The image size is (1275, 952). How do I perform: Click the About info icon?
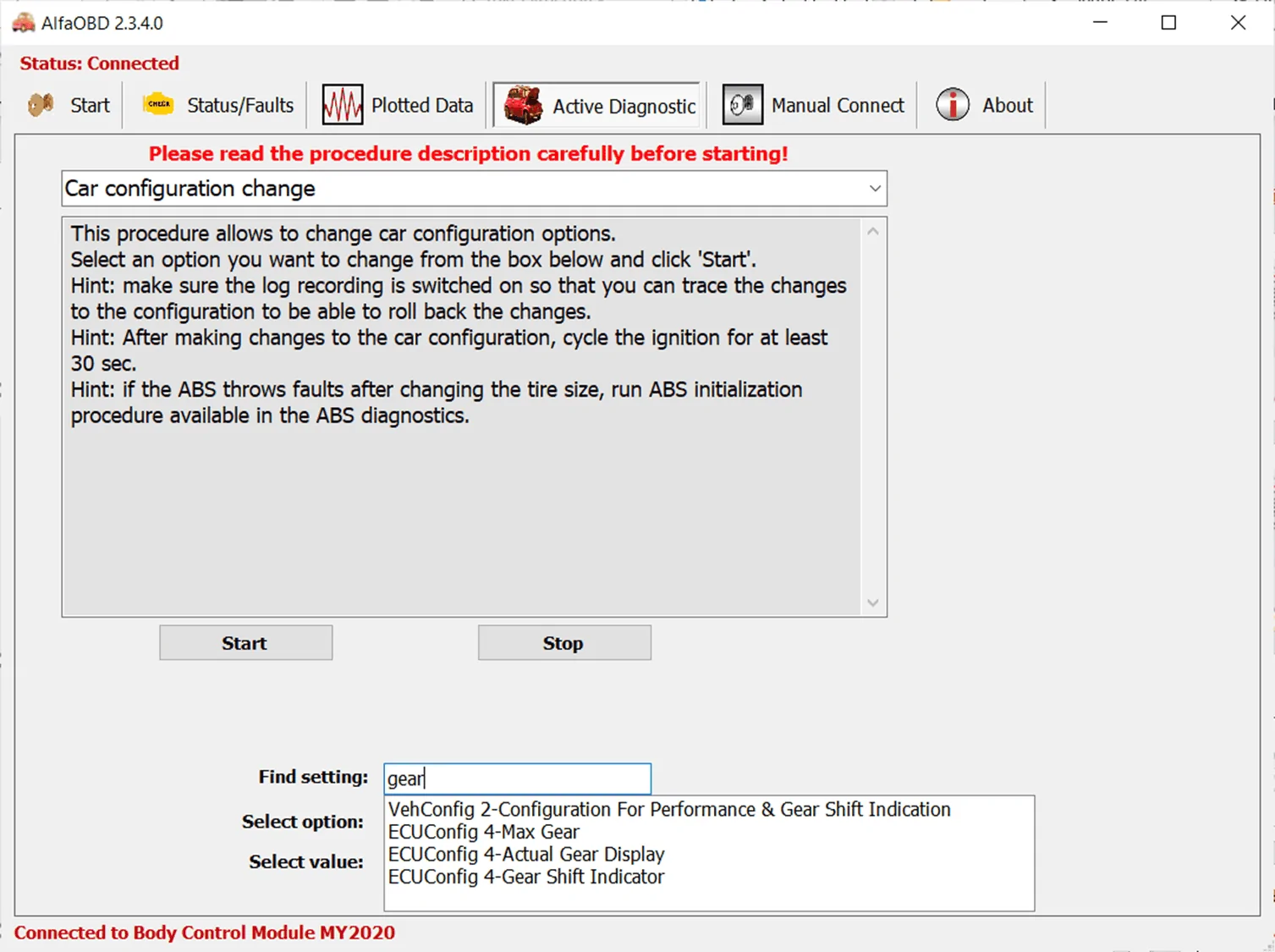point(953,105)
